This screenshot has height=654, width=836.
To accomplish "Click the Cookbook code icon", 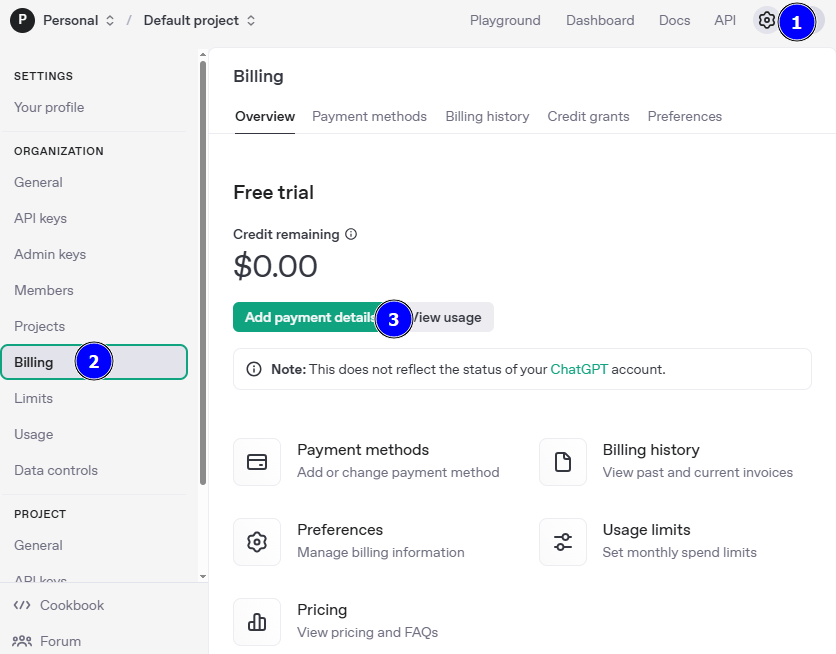I will pyautogui.click(x=22, y=605).
